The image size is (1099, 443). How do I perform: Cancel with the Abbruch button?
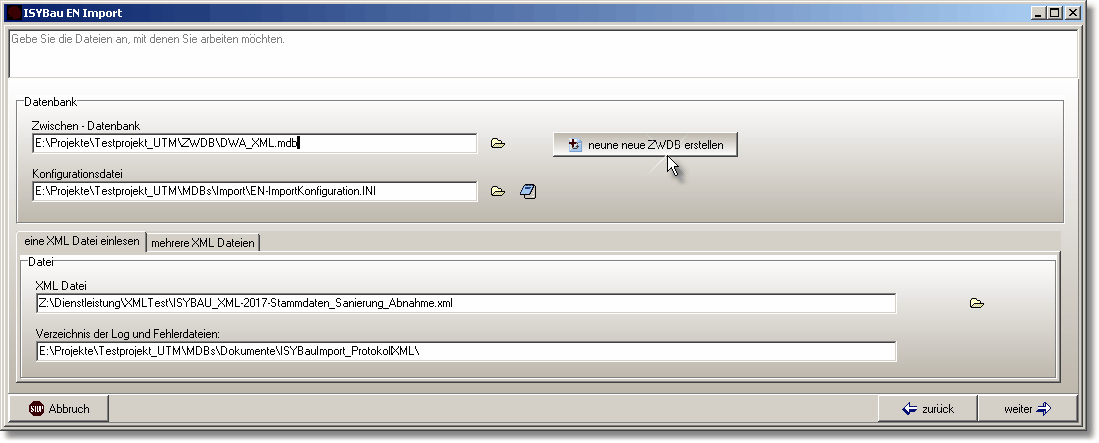coord(59,409)
